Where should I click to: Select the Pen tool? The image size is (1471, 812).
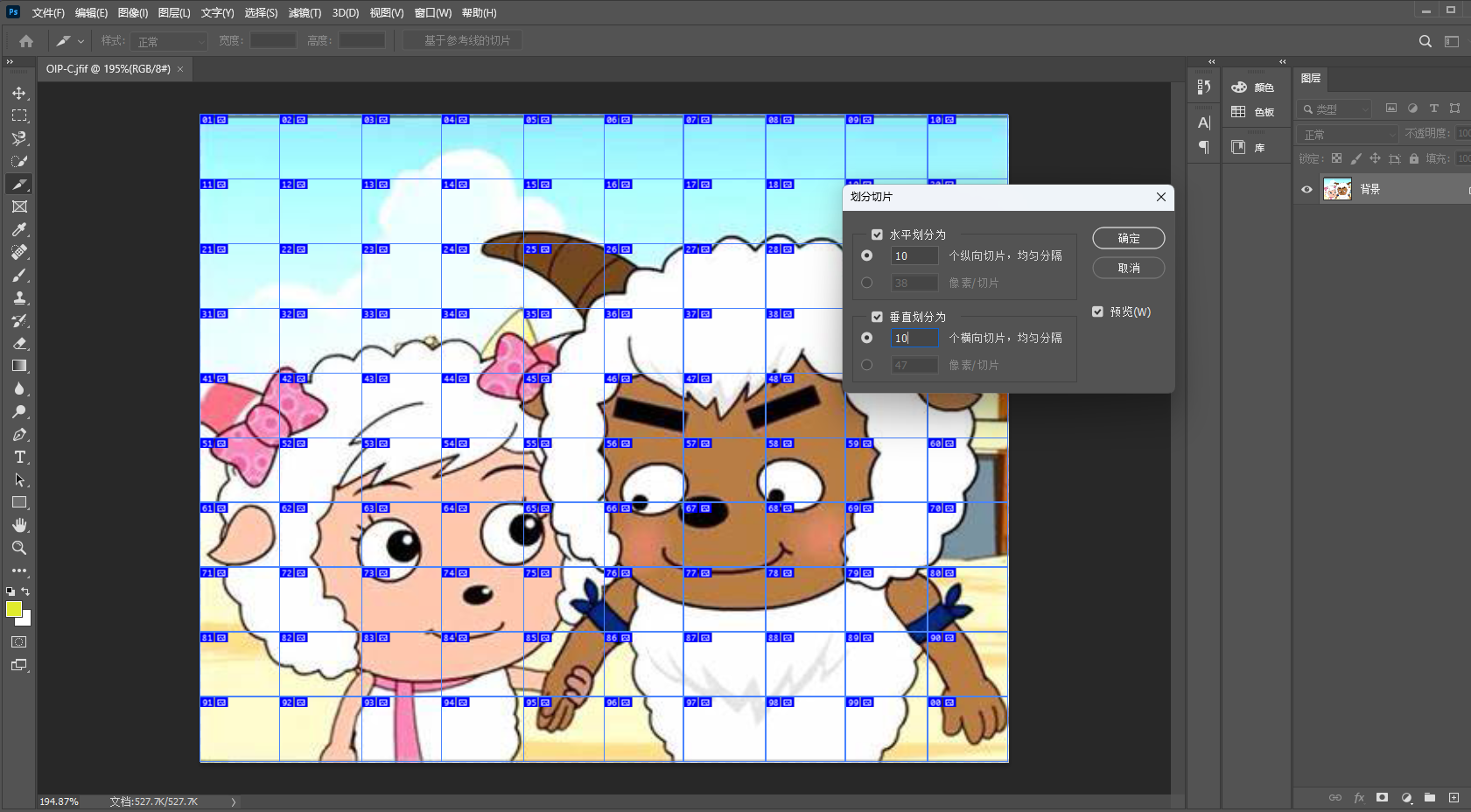[x=19, y=434]
